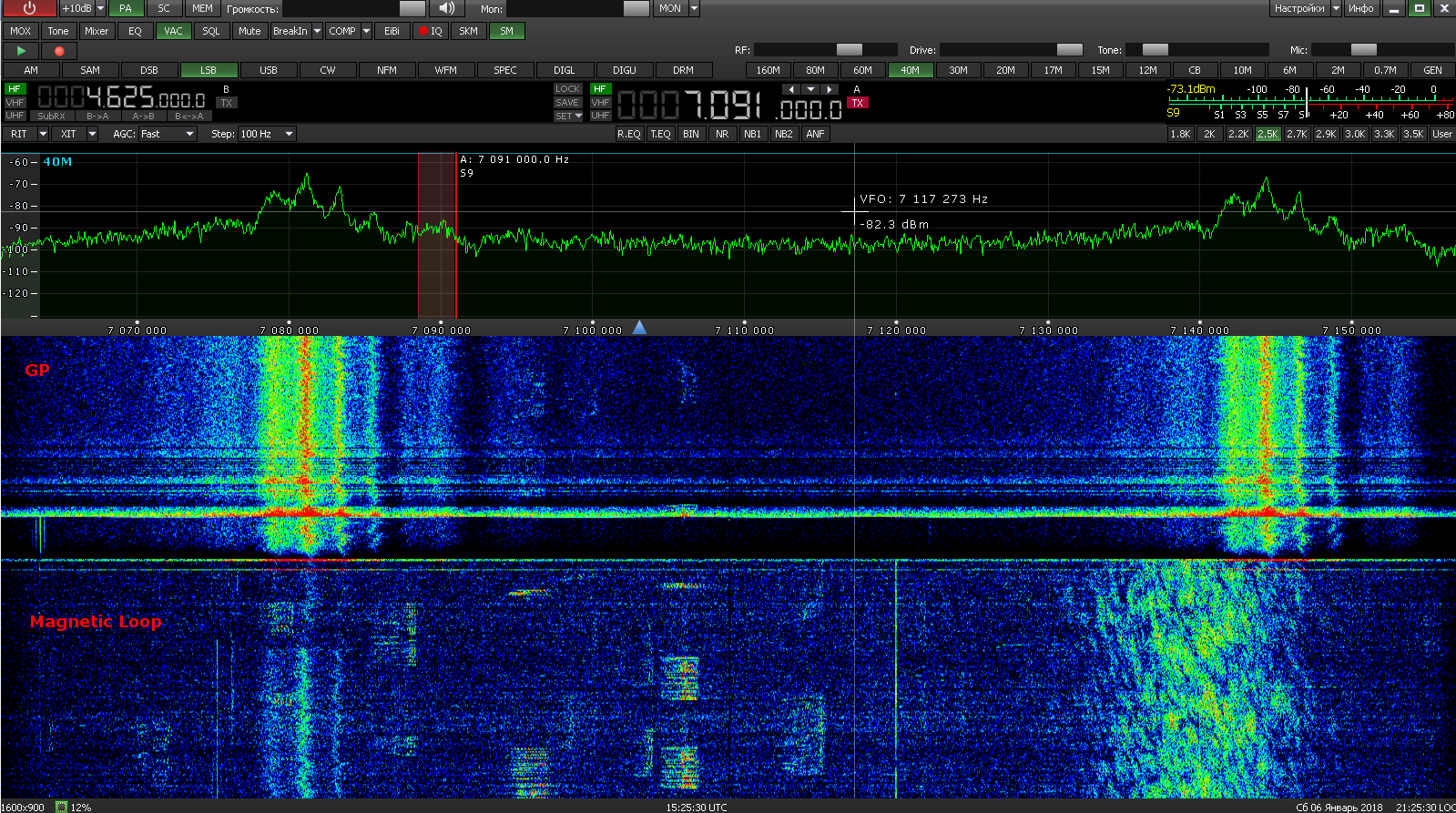Toggle the SKM button

point(468,31)
